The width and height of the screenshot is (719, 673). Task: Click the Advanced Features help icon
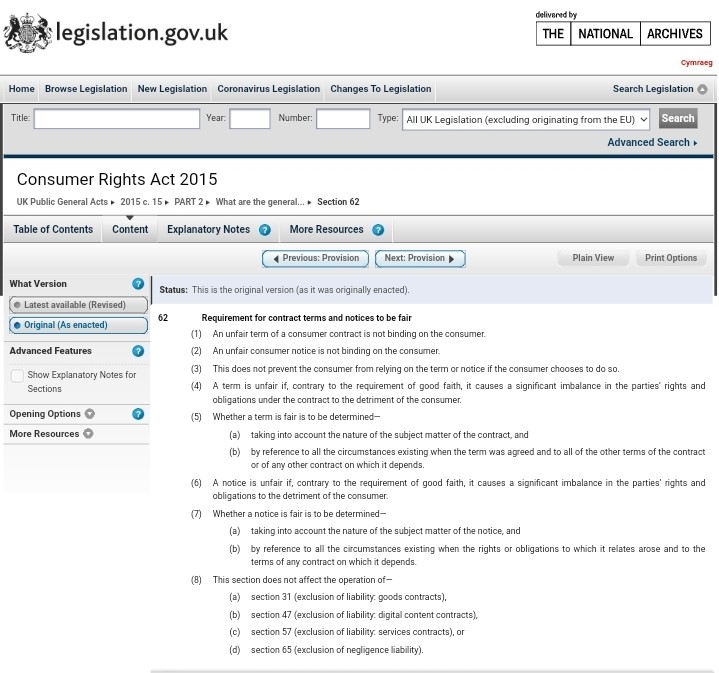point(138,351)
